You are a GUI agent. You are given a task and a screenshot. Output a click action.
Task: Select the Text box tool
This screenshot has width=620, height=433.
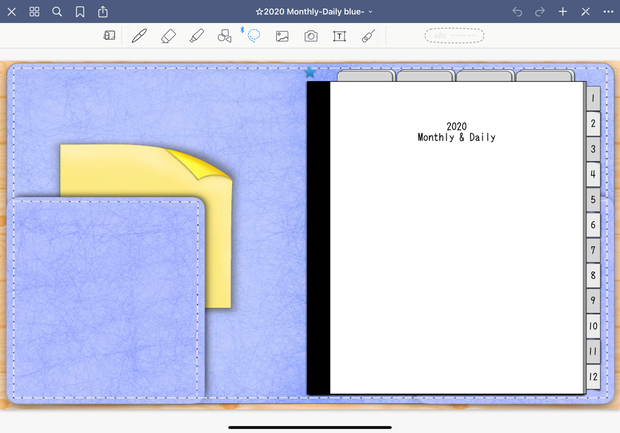coord(339,36)
